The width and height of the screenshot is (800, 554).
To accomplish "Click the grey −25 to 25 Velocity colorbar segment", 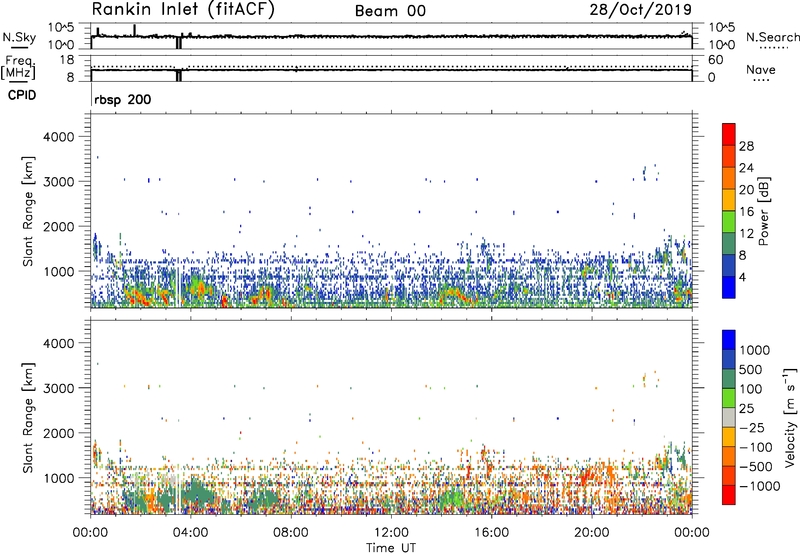I will click(x=729, y=418).
